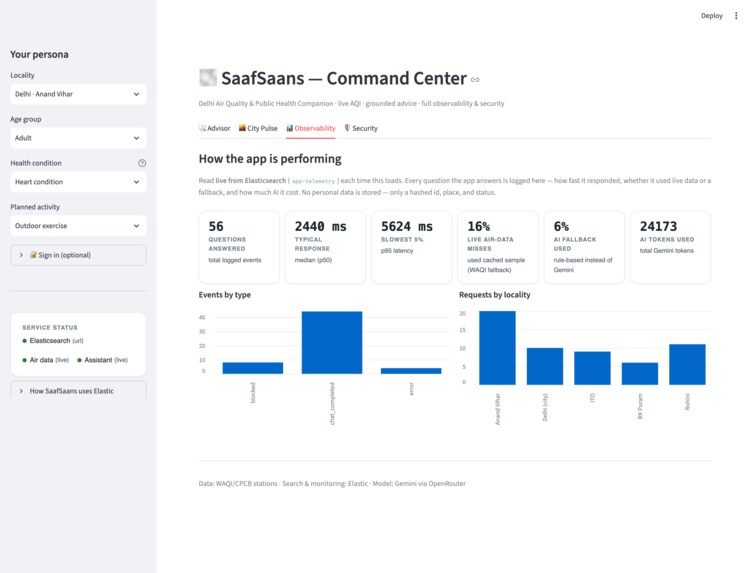Viewport: 753px width, 573px height.
Task: Click the footer text 'Data: WAQI/CPCB stations'
Action: point(238,484)
